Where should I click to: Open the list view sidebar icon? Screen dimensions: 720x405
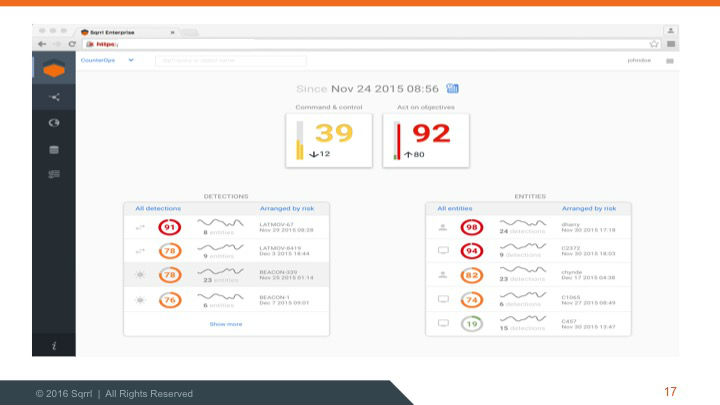pos(54,174)
